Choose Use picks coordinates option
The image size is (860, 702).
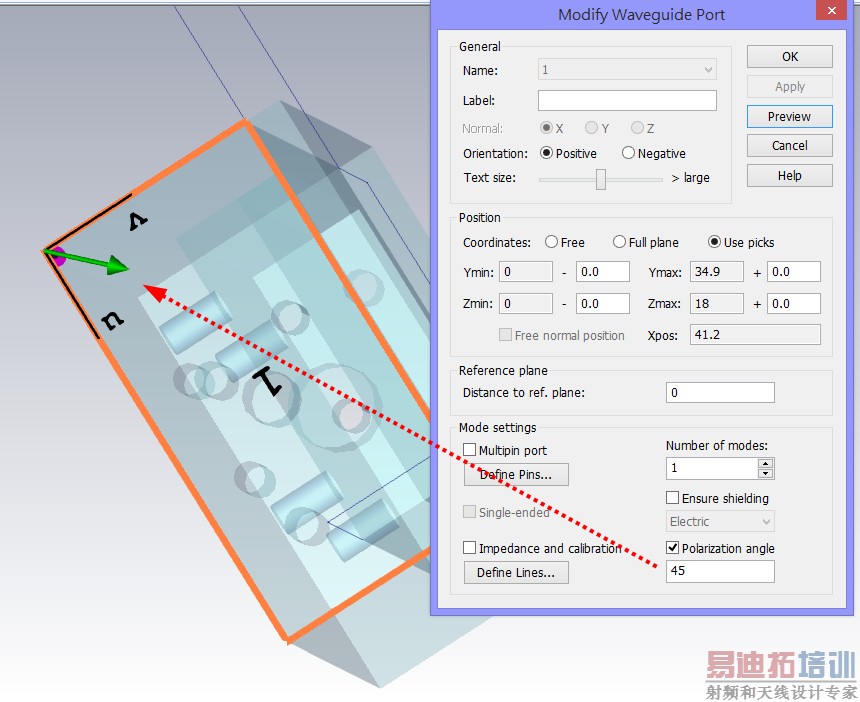[714, 242]
